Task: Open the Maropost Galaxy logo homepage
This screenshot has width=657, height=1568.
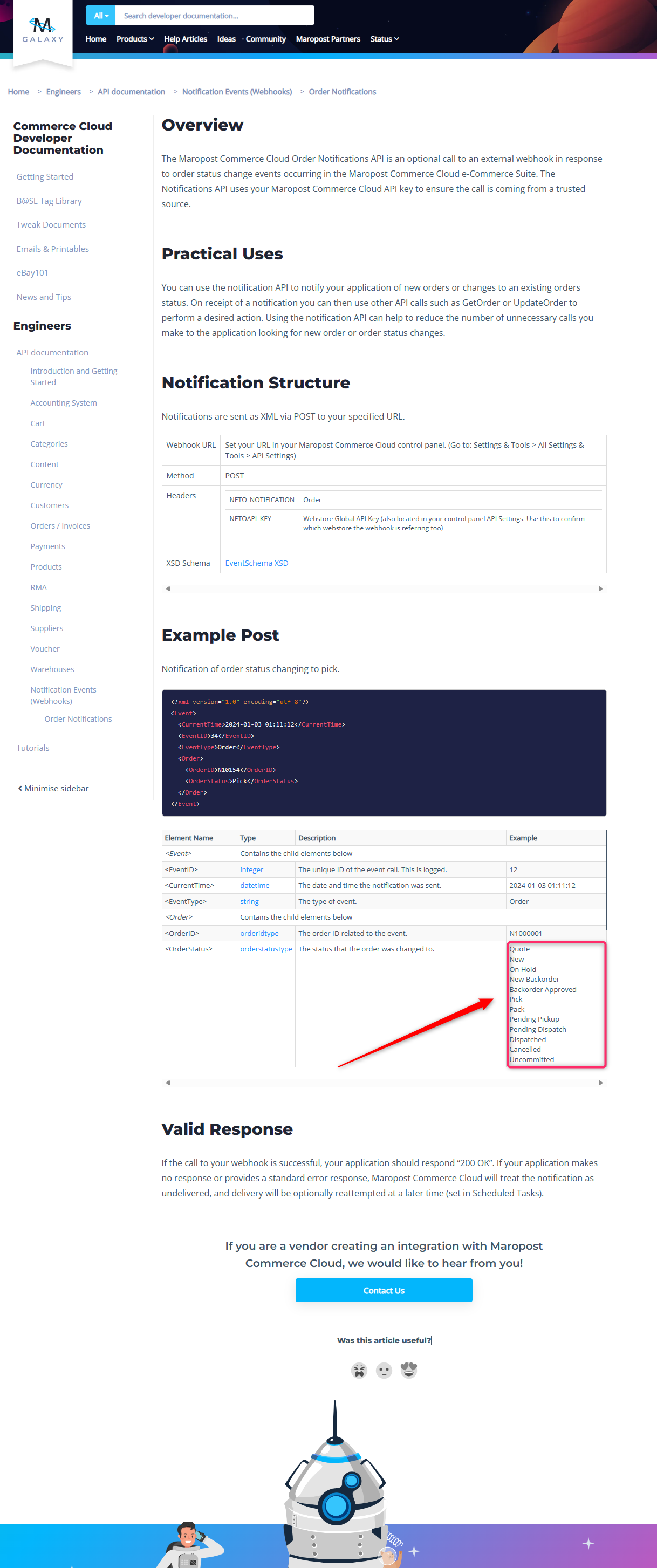Action: pyautogui.click(x=43, y=30)
